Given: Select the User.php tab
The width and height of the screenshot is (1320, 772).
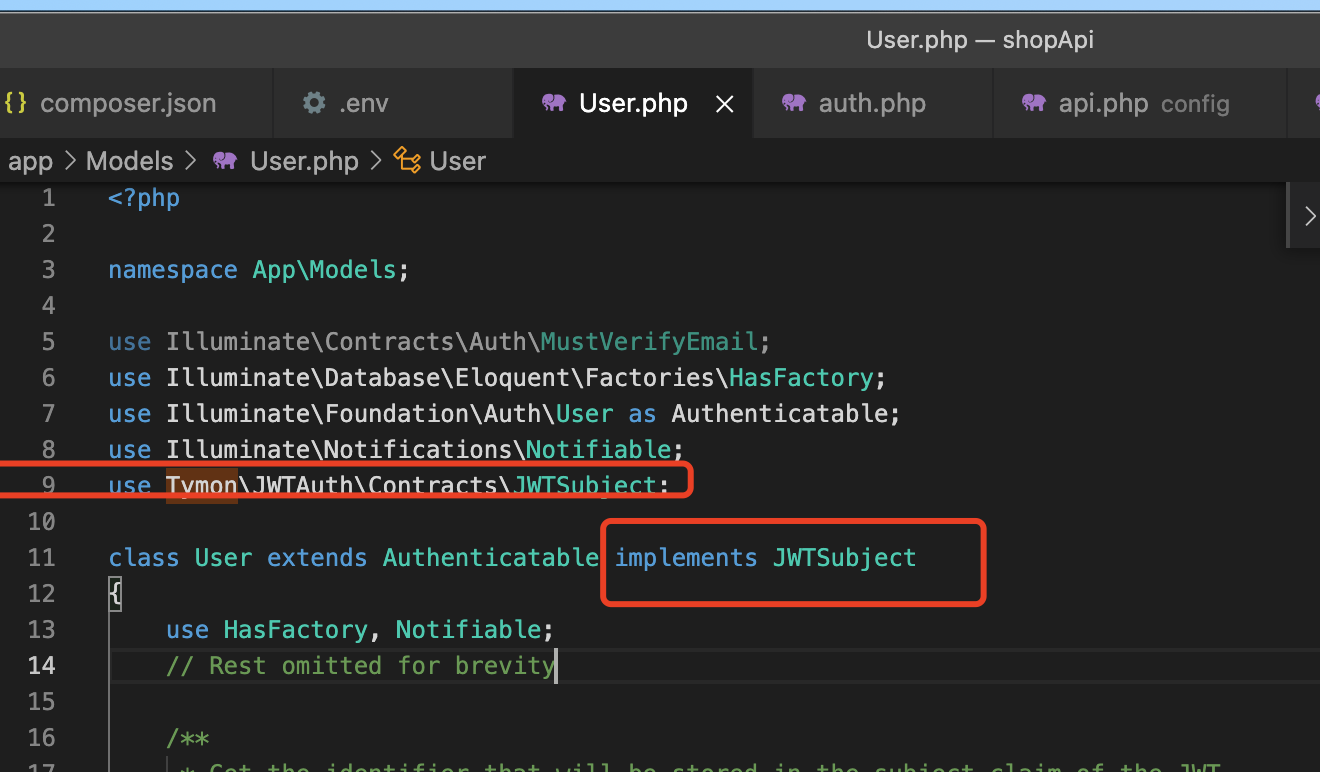Looking at the screenshot, I should [633, 103].
